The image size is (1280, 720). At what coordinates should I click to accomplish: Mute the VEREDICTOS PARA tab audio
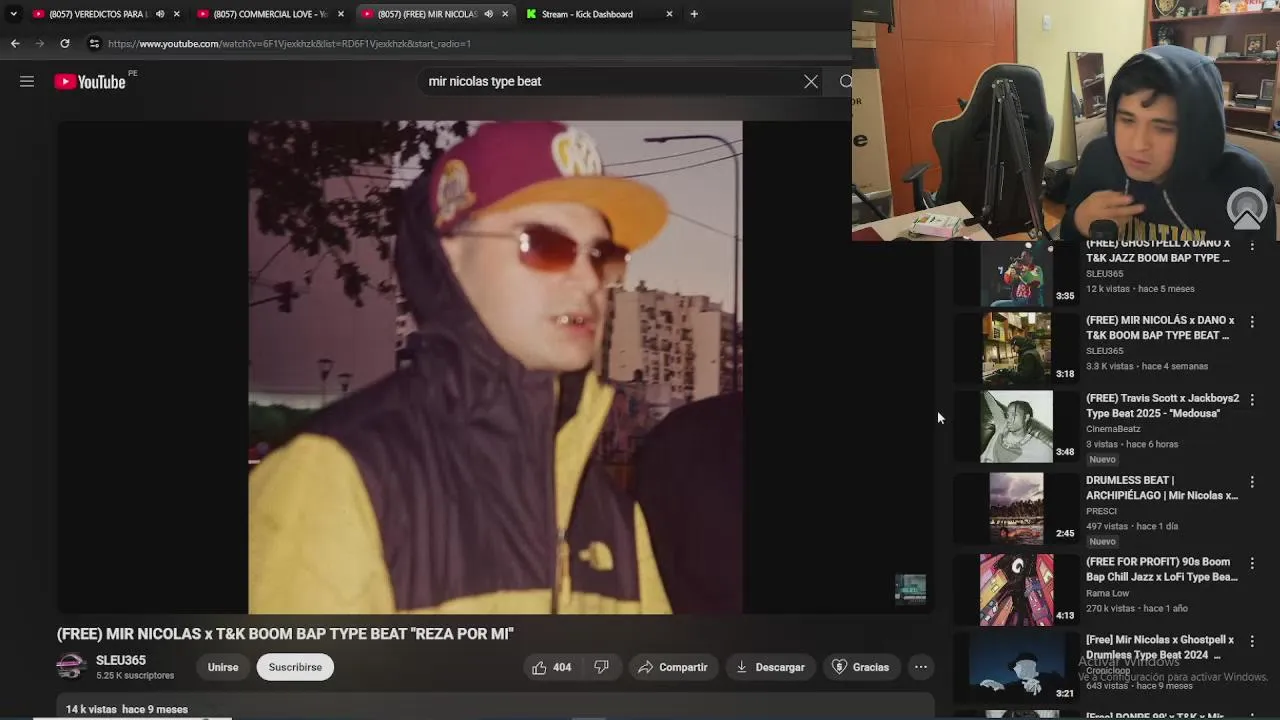[160, 14]
